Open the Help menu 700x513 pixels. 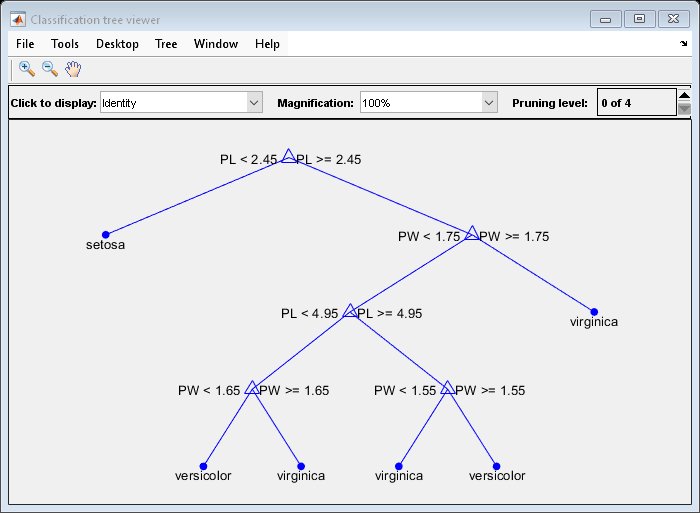coord(267,44)
